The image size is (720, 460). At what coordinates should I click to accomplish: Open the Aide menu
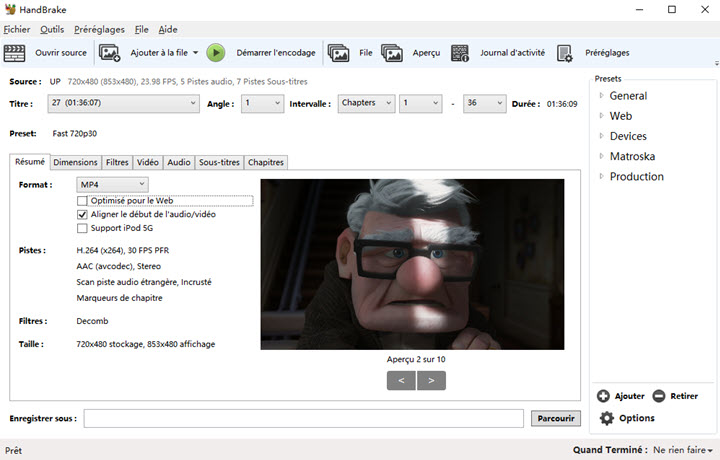(168, 29)
